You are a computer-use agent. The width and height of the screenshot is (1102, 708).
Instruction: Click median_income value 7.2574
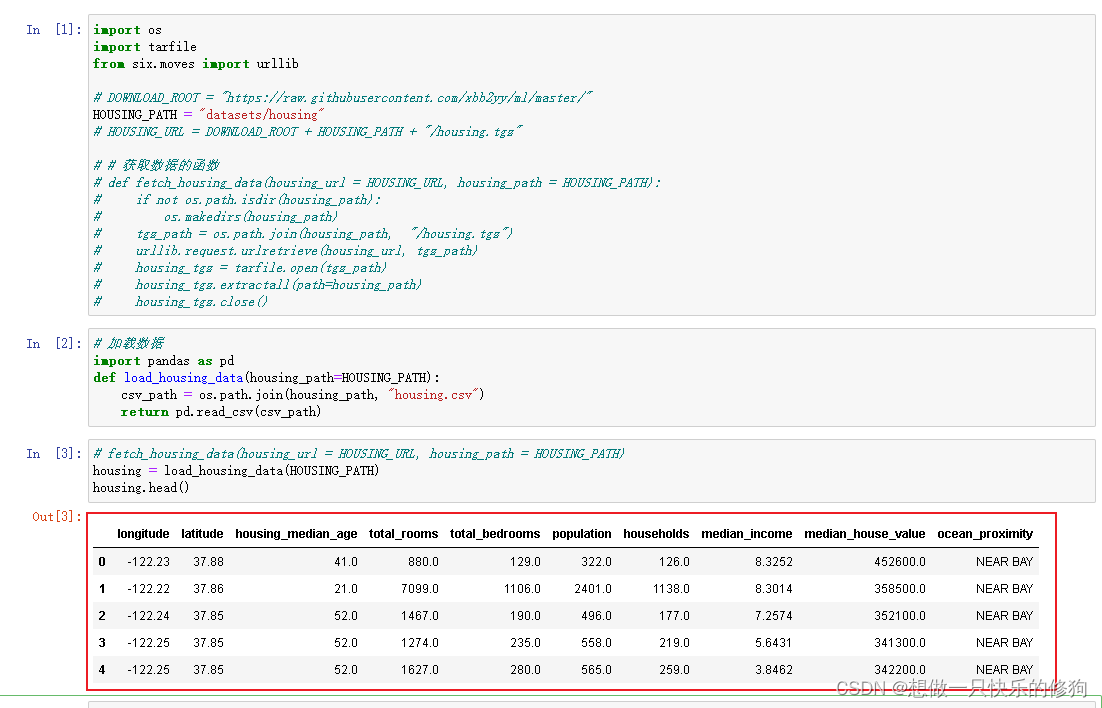coord(774,616)
